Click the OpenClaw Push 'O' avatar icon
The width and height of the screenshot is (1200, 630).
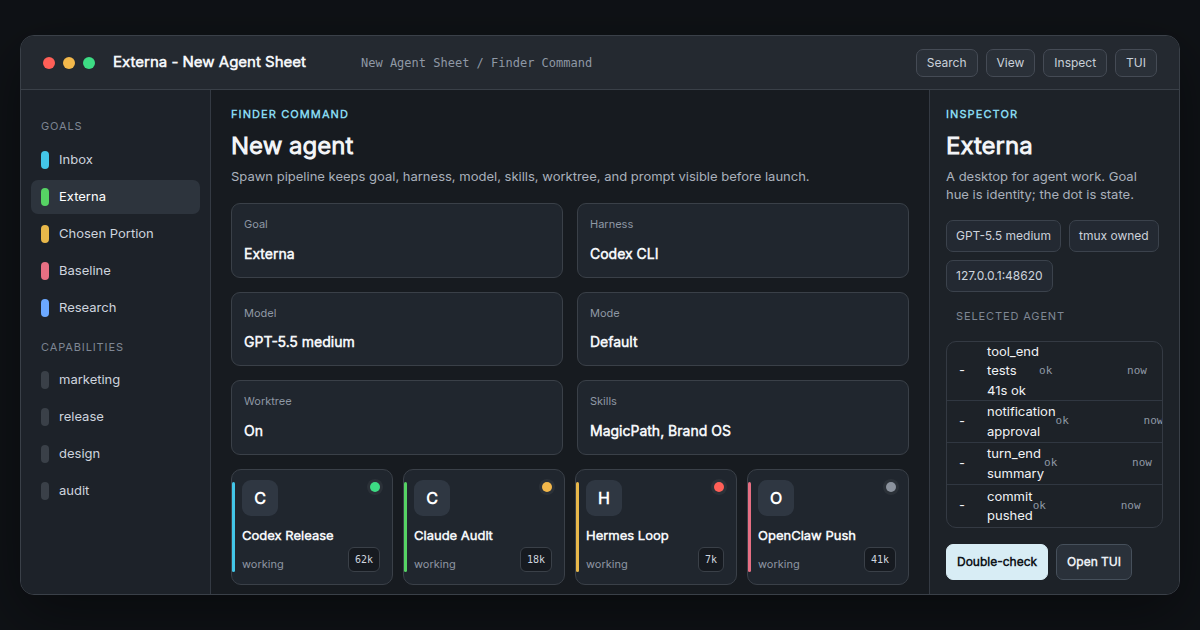pos(776,498)
